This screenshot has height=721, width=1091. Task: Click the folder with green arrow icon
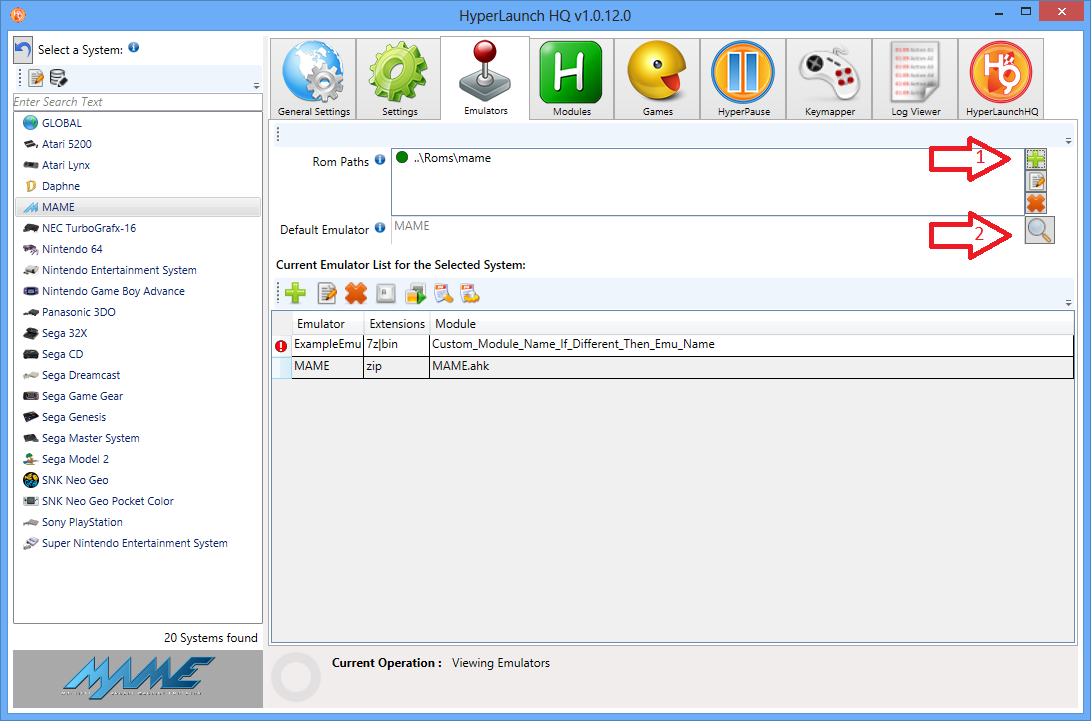click(x=415, y=293)
